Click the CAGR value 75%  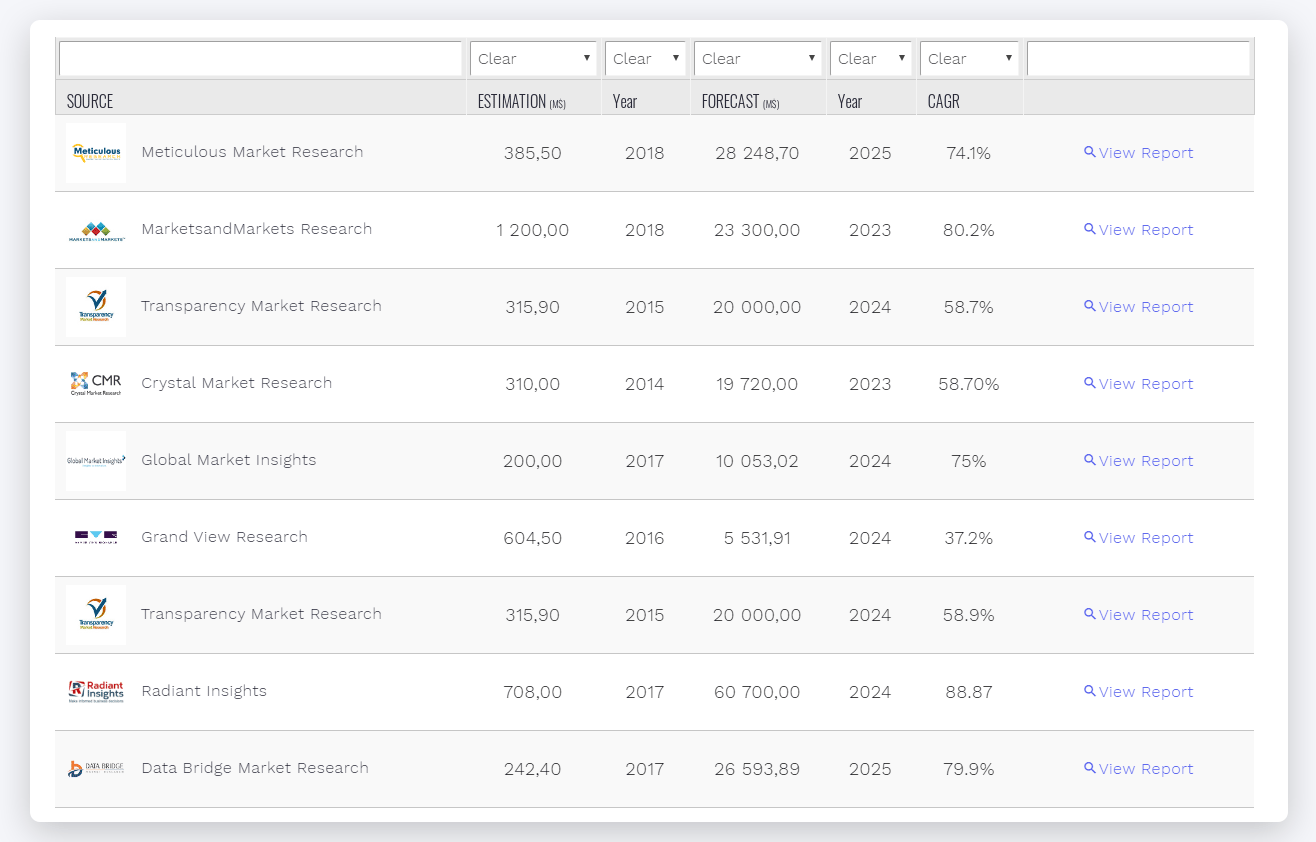(x=969, y=461)
